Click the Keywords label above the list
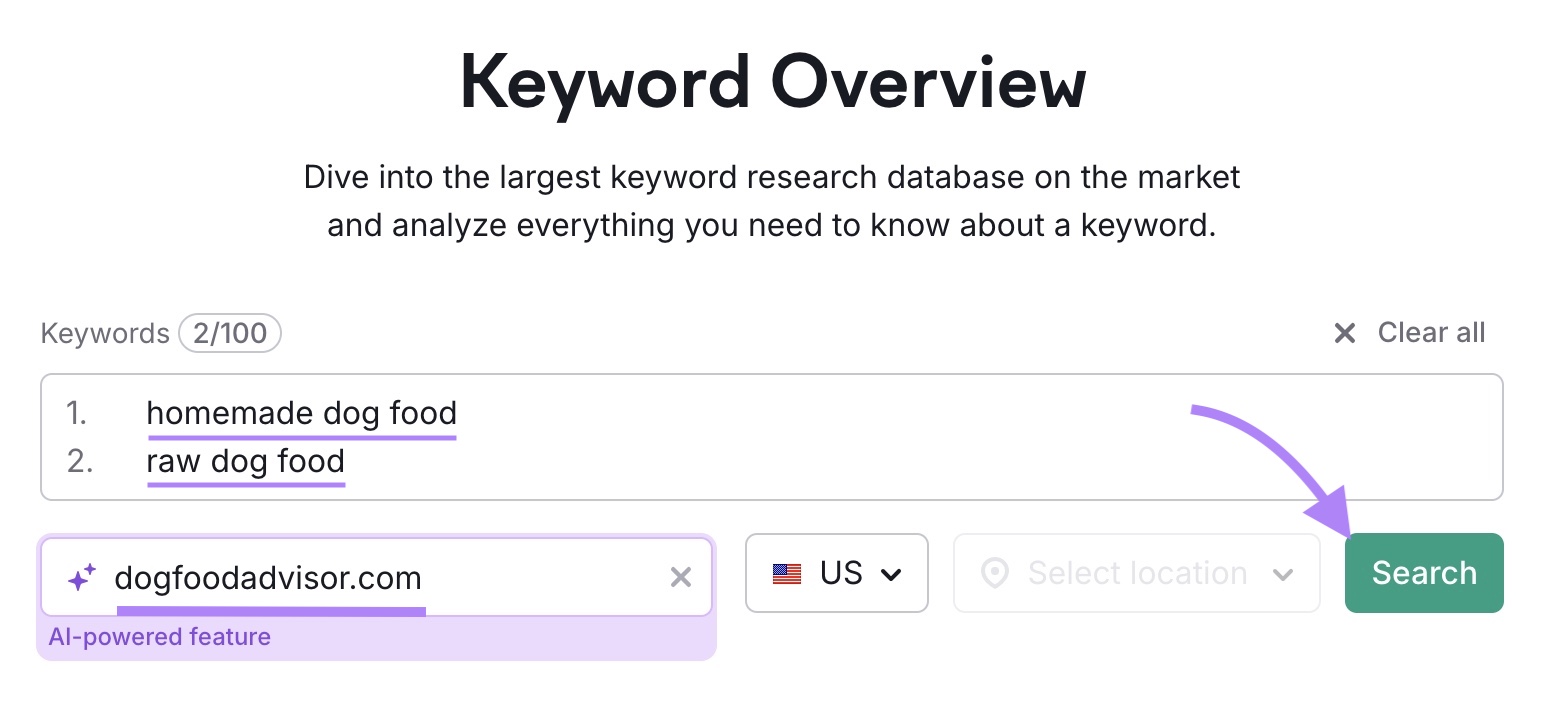This screenshot has height=708, width=1544. (x=104, y=333)
